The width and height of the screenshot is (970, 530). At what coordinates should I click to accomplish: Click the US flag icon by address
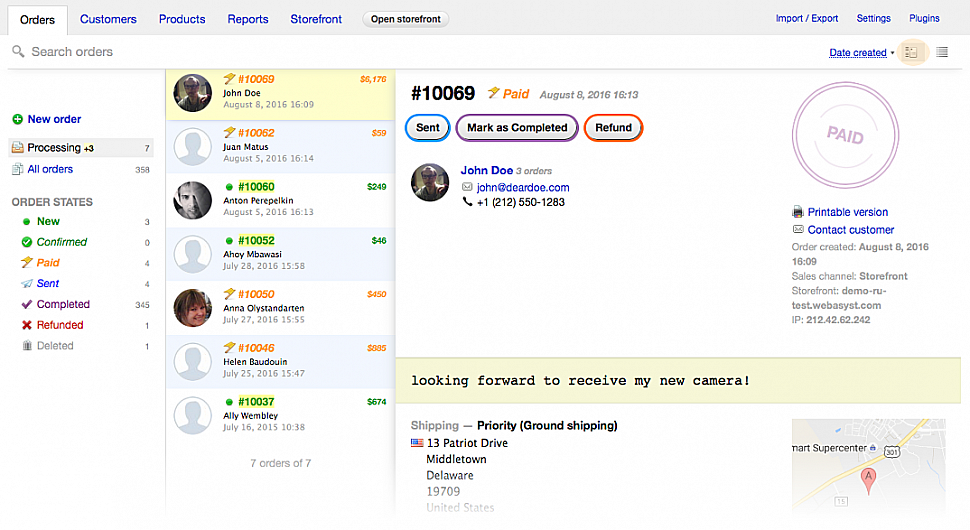(417, 443)
